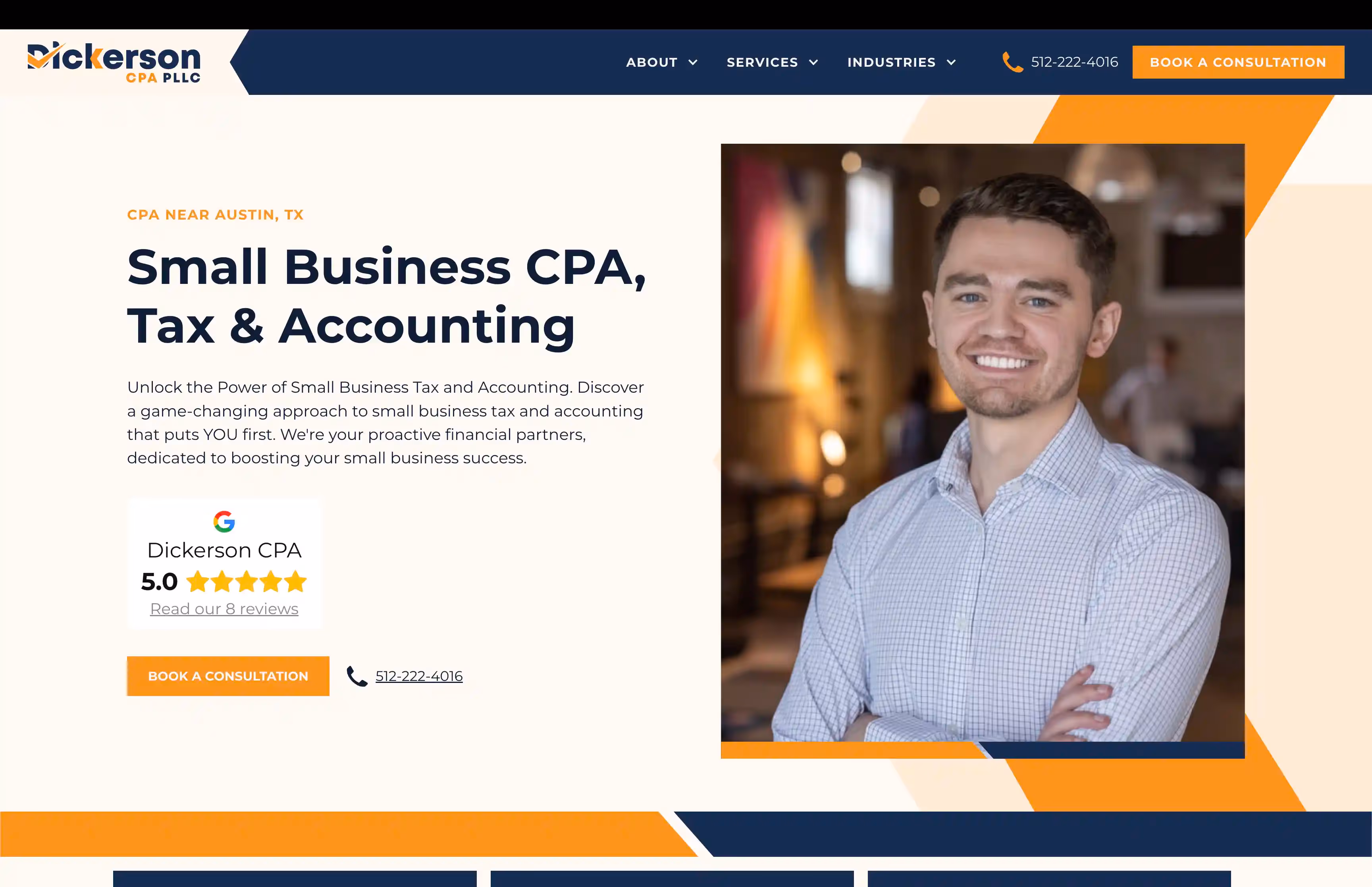Click the Dickerson CPA PLLC logo

(114, 62)
